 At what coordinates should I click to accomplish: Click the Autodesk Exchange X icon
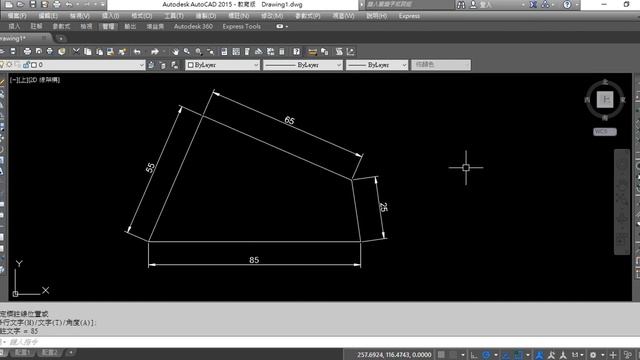533,4
